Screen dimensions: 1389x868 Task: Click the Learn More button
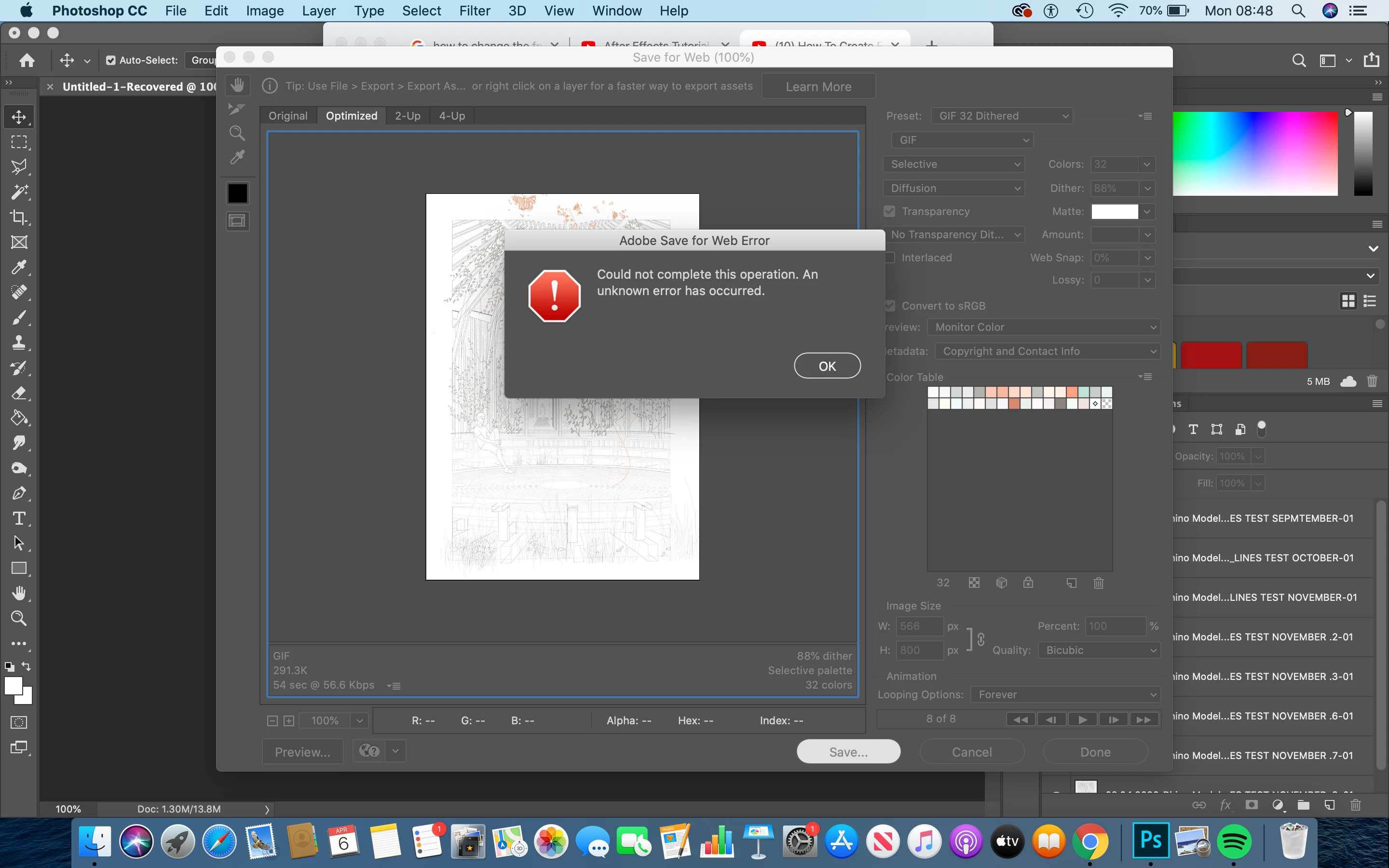point(818,87)
